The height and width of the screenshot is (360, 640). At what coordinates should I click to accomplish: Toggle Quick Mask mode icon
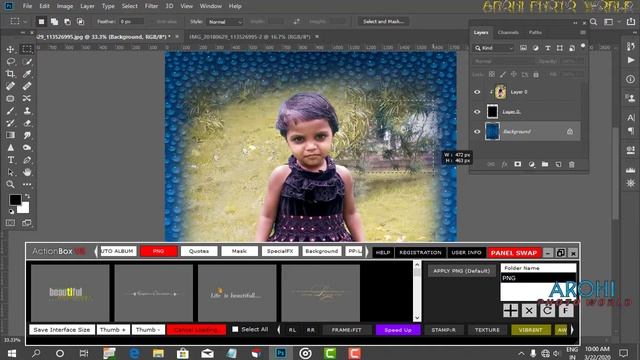point(10,223)
